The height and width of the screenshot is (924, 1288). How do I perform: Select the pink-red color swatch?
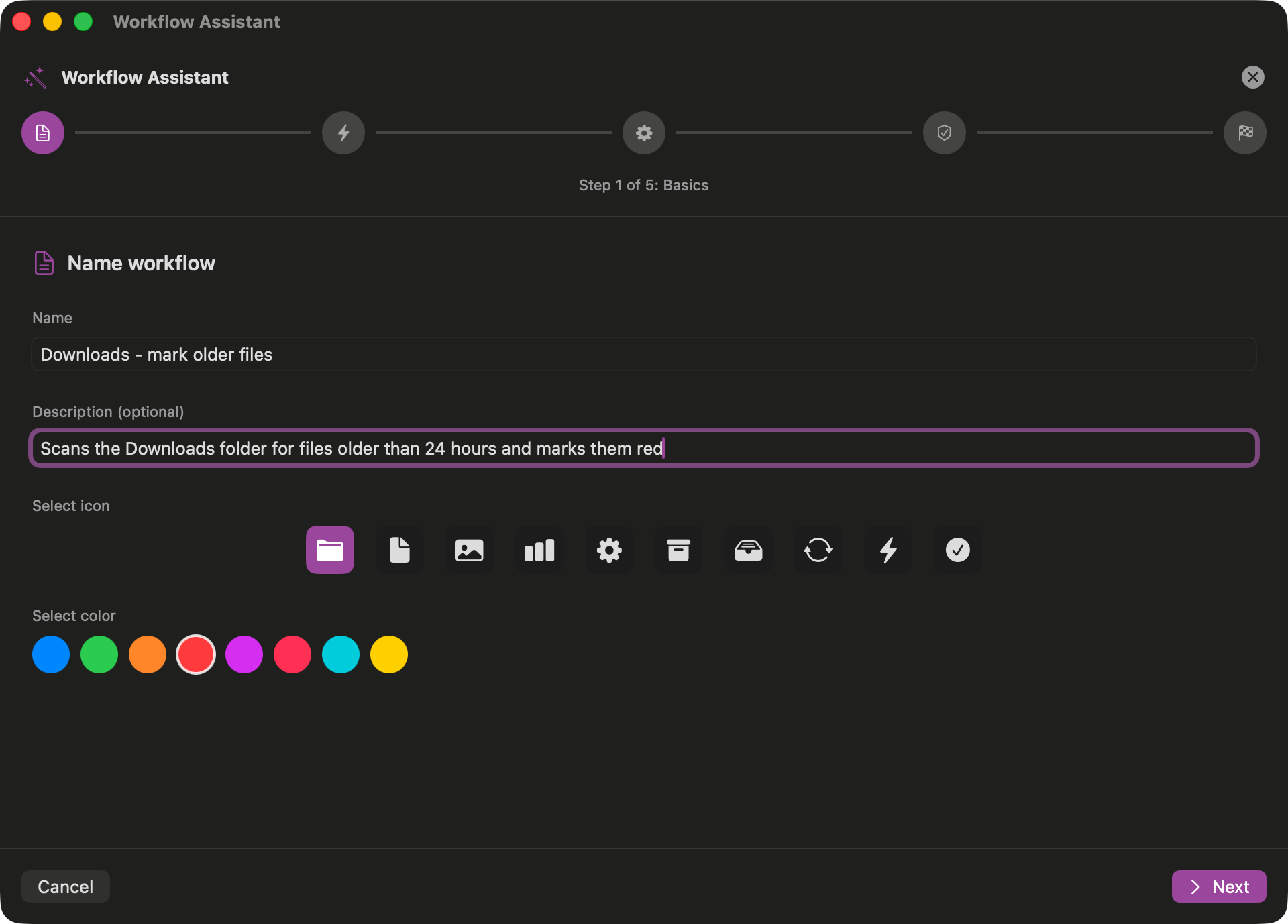pyautogui.click(x=292, y=654)
